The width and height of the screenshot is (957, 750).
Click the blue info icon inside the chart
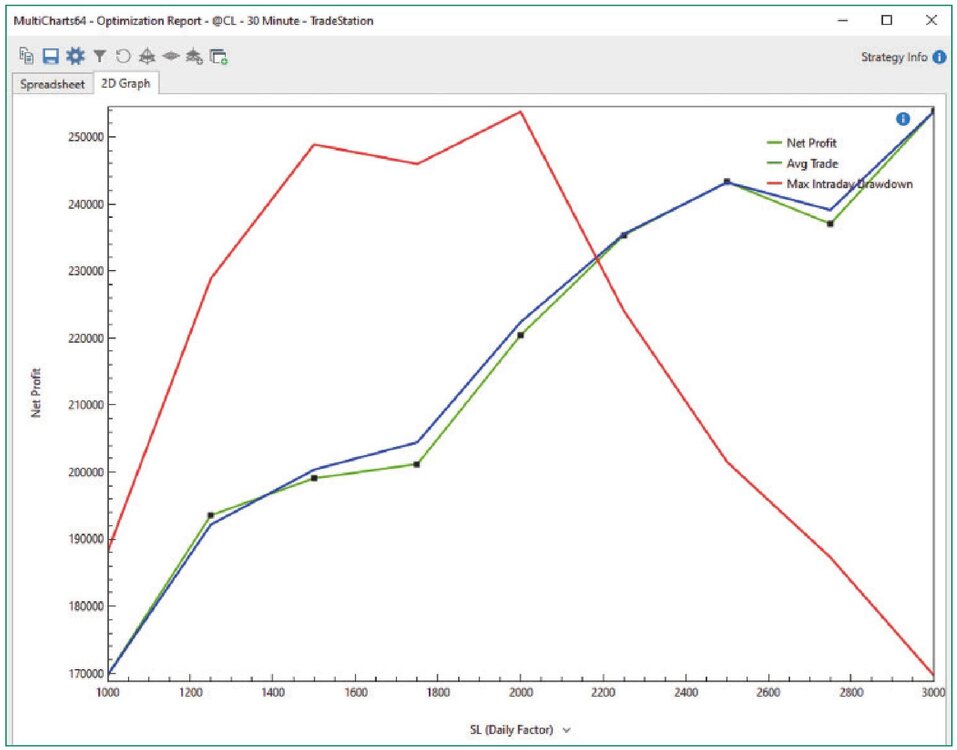pyautogui.click(x=903, y=119)
